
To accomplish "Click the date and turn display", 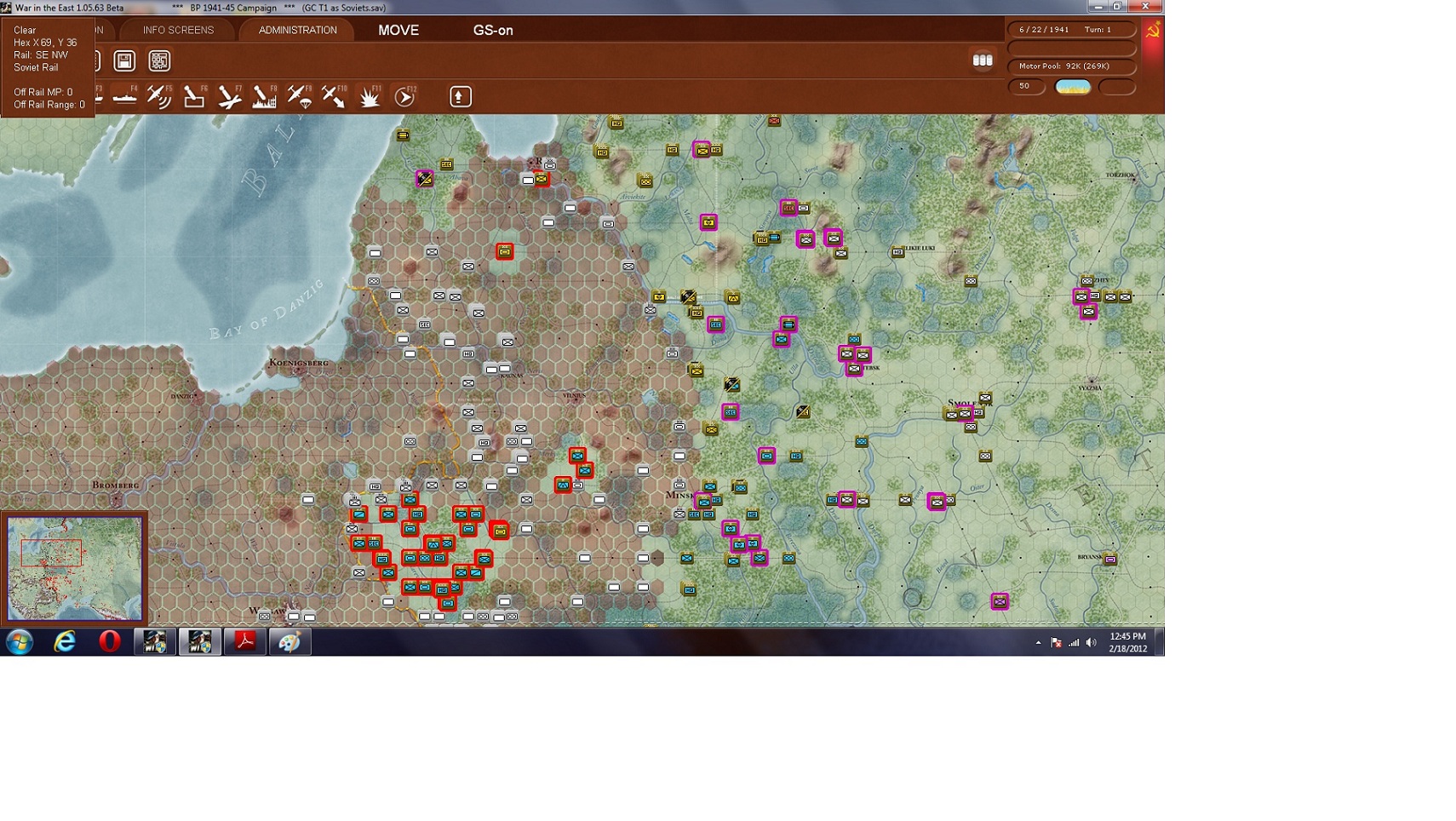I will coord(1072,30).
